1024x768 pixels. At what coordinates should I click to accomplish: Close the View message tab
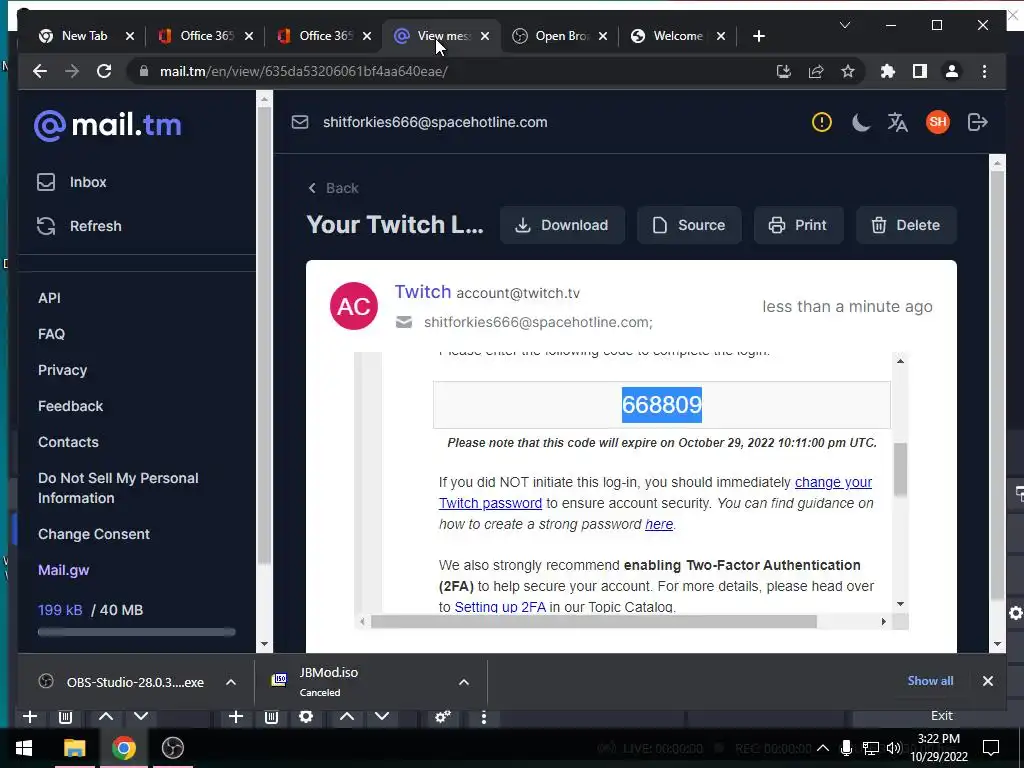click(485, 36)
